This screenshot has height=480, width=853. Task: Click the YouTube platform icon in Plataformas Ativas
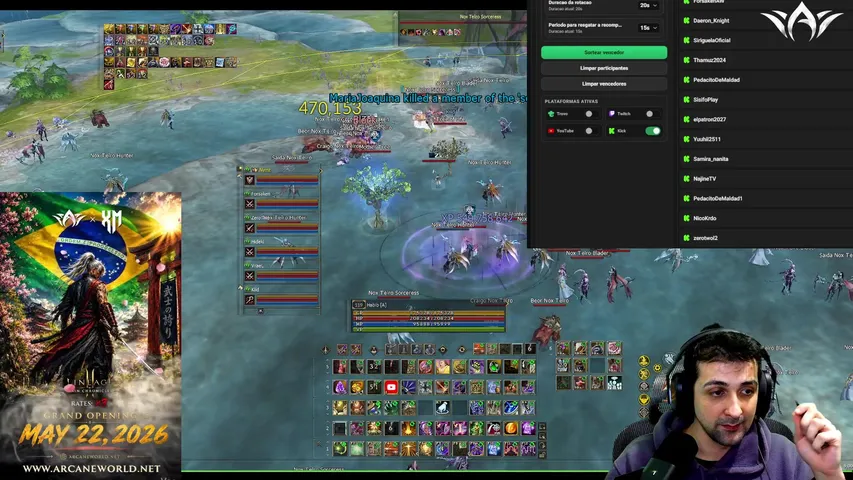tap(551, 131)
